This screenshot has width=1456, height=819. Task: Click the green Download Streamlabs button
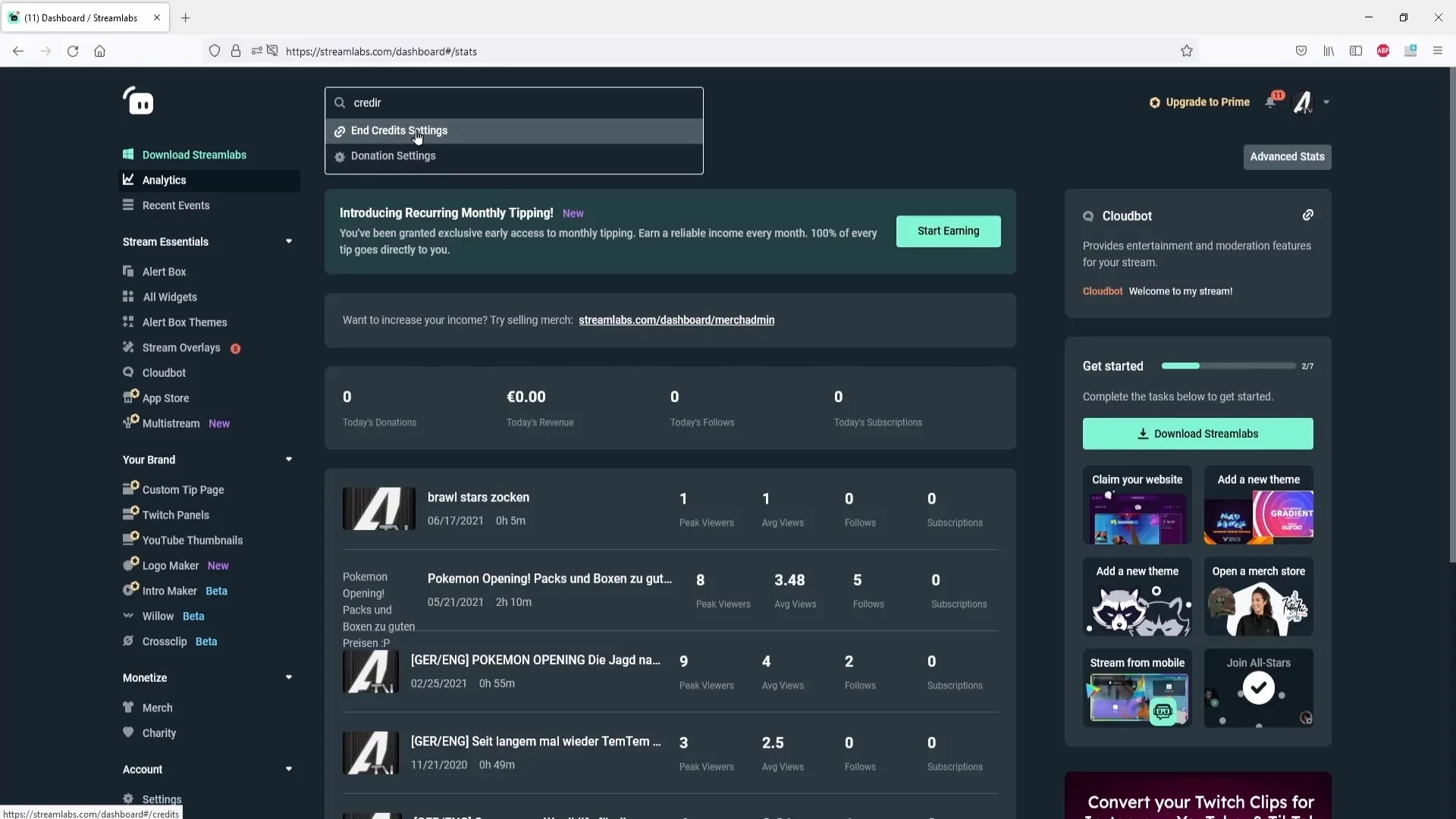1197,434
